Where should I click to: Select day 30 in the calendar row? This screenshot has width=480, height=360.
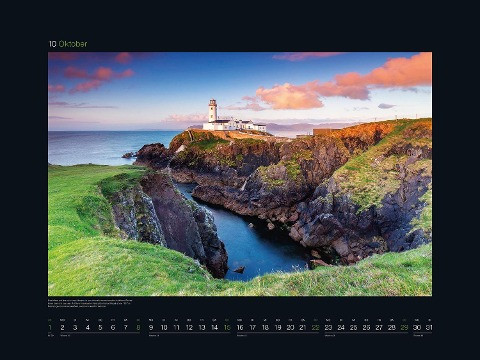point(417,327)
